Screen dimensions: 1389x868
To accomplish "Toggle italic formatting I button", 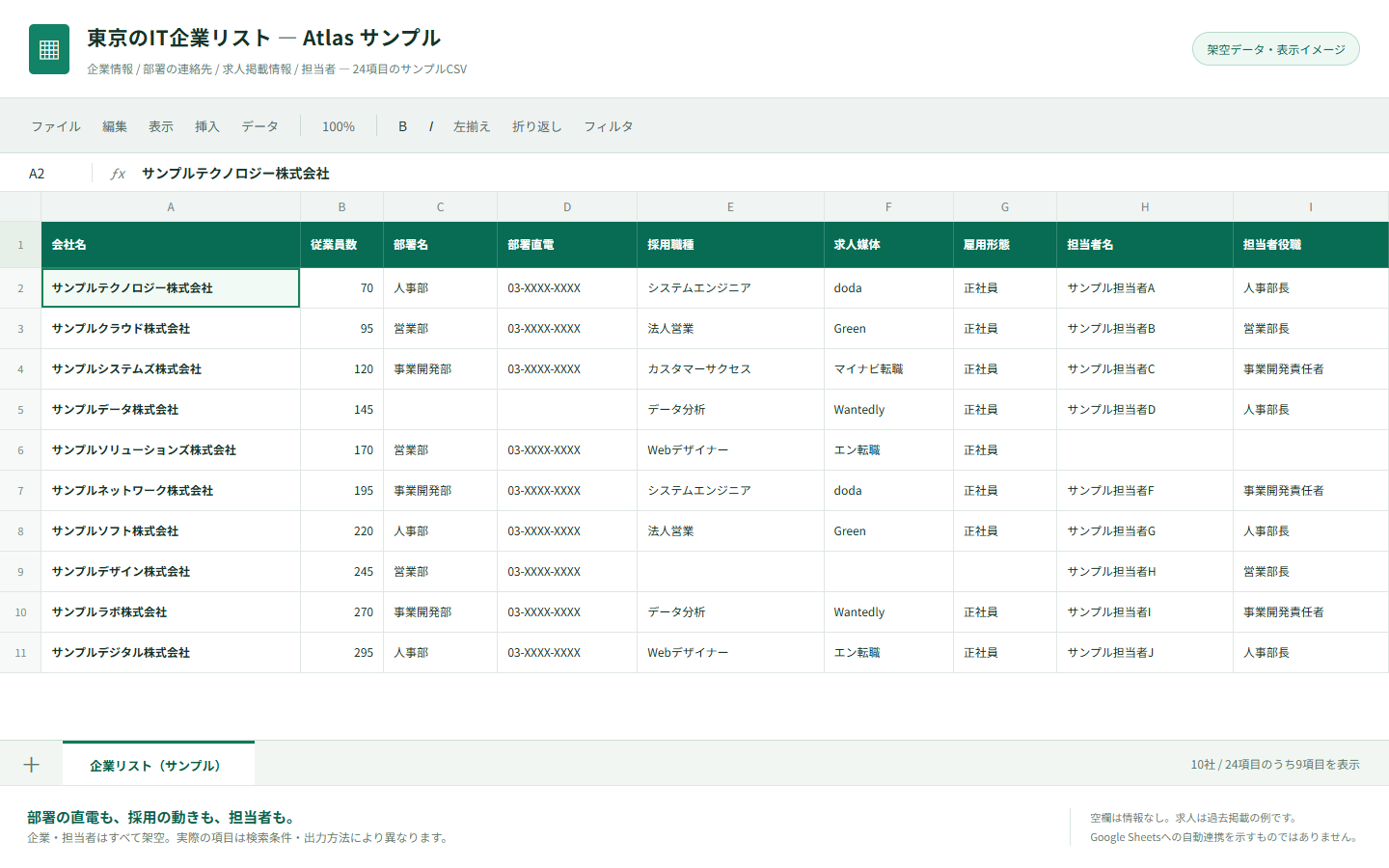I will click(x=430, y=126).
